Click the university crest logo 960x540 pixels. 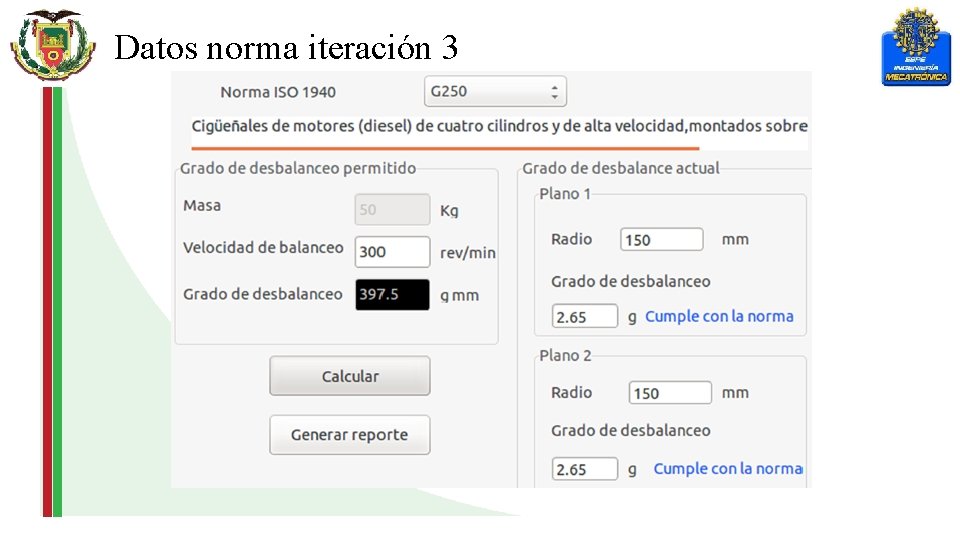(x=51, y=44)
